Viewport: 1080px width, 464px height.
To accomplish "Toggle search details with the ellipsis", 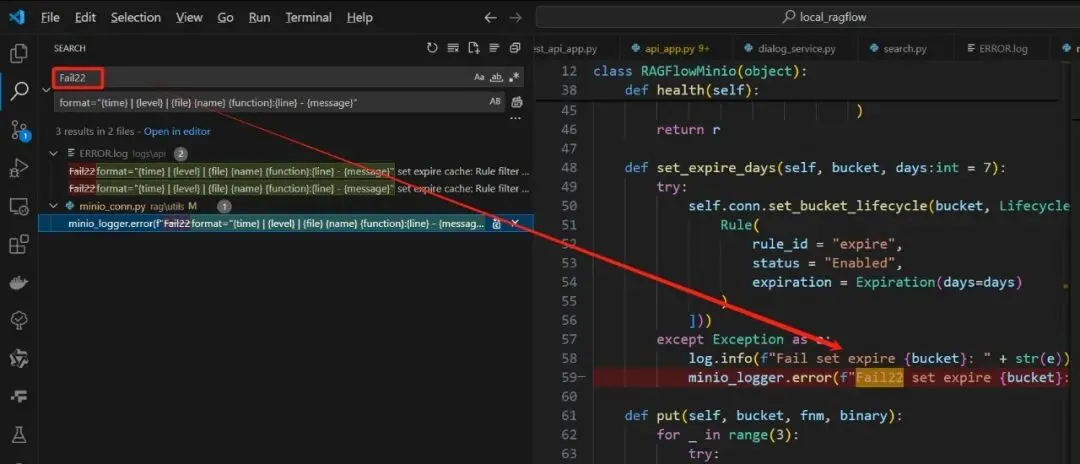I will coord(515,118).
